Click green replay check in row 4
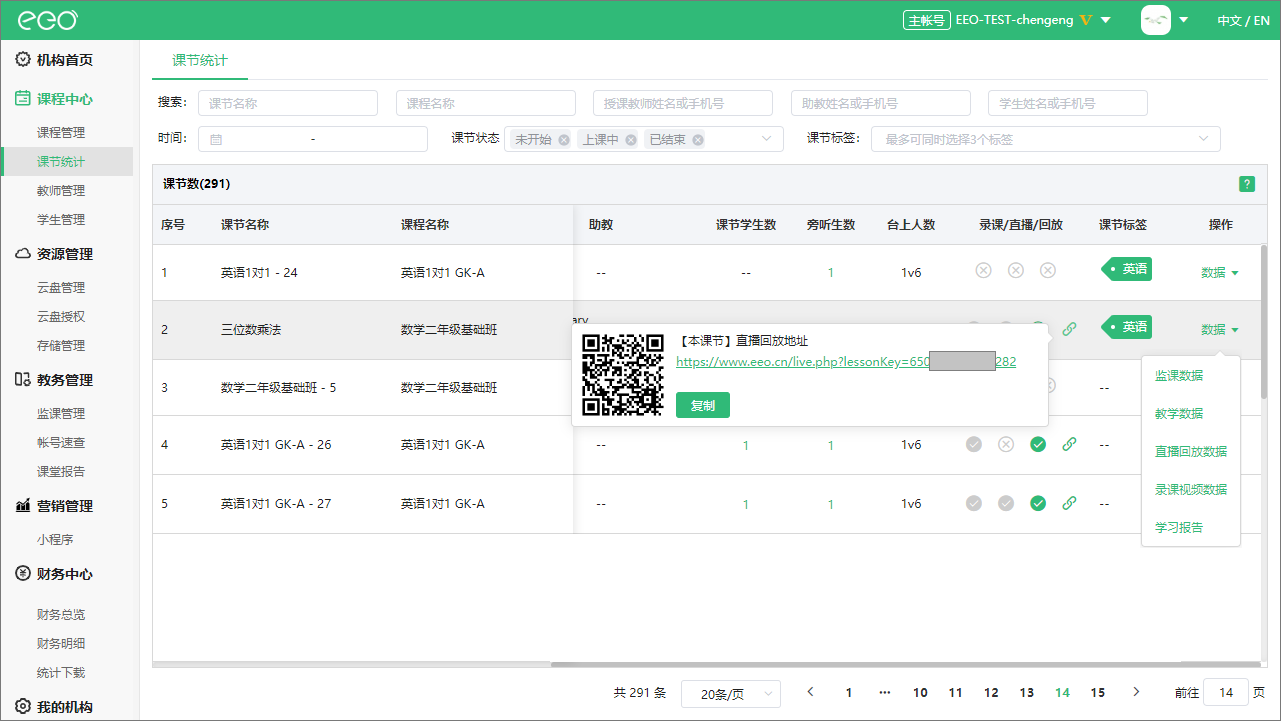Screen dimensions: 1281x721 (1038, 445)
